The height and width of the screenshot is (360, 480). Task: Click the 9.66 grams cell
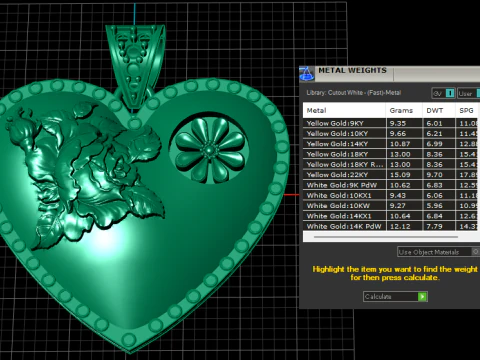click(x=404, y=134)
